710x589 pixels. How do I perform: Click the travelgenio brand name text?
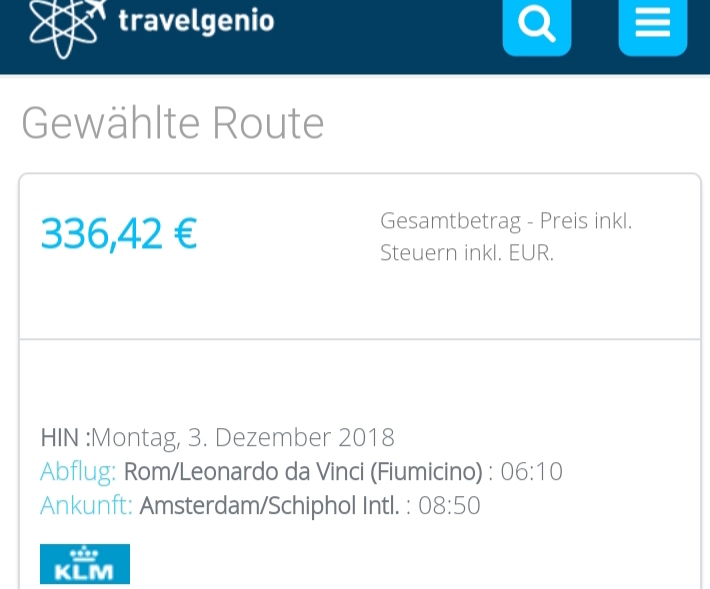(196, 22)
